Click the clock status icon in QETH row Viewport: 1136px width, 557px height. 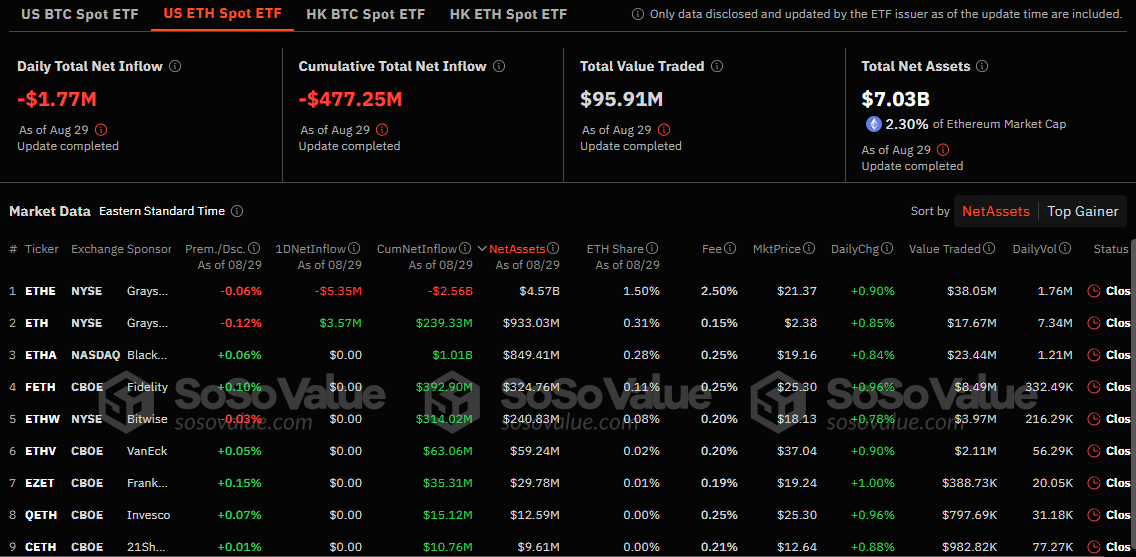point(1094,515)
